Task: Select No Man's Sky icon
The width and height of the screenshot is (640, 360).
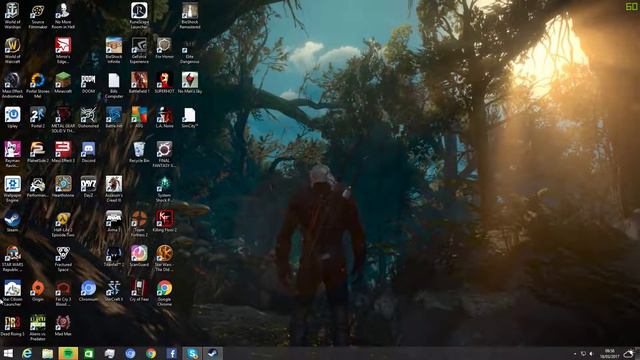Action: tap(190, 83)
